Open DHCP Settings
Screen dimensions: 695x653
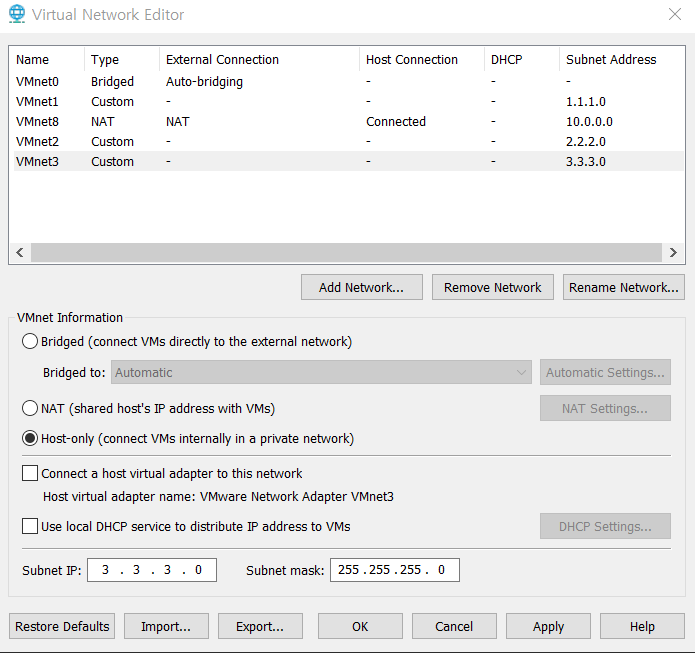coord(605,526)
